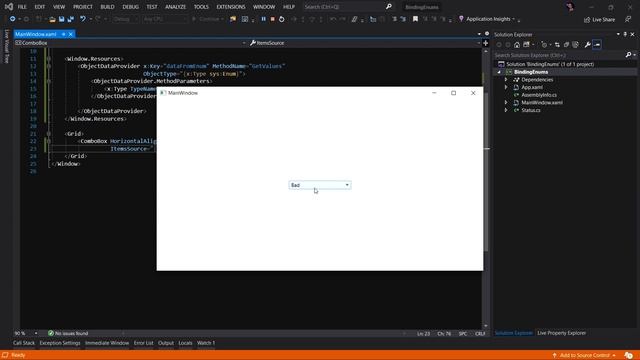Undo the last action icon
The width and height of the screenshot is (640, 360).
click(83, 19)
